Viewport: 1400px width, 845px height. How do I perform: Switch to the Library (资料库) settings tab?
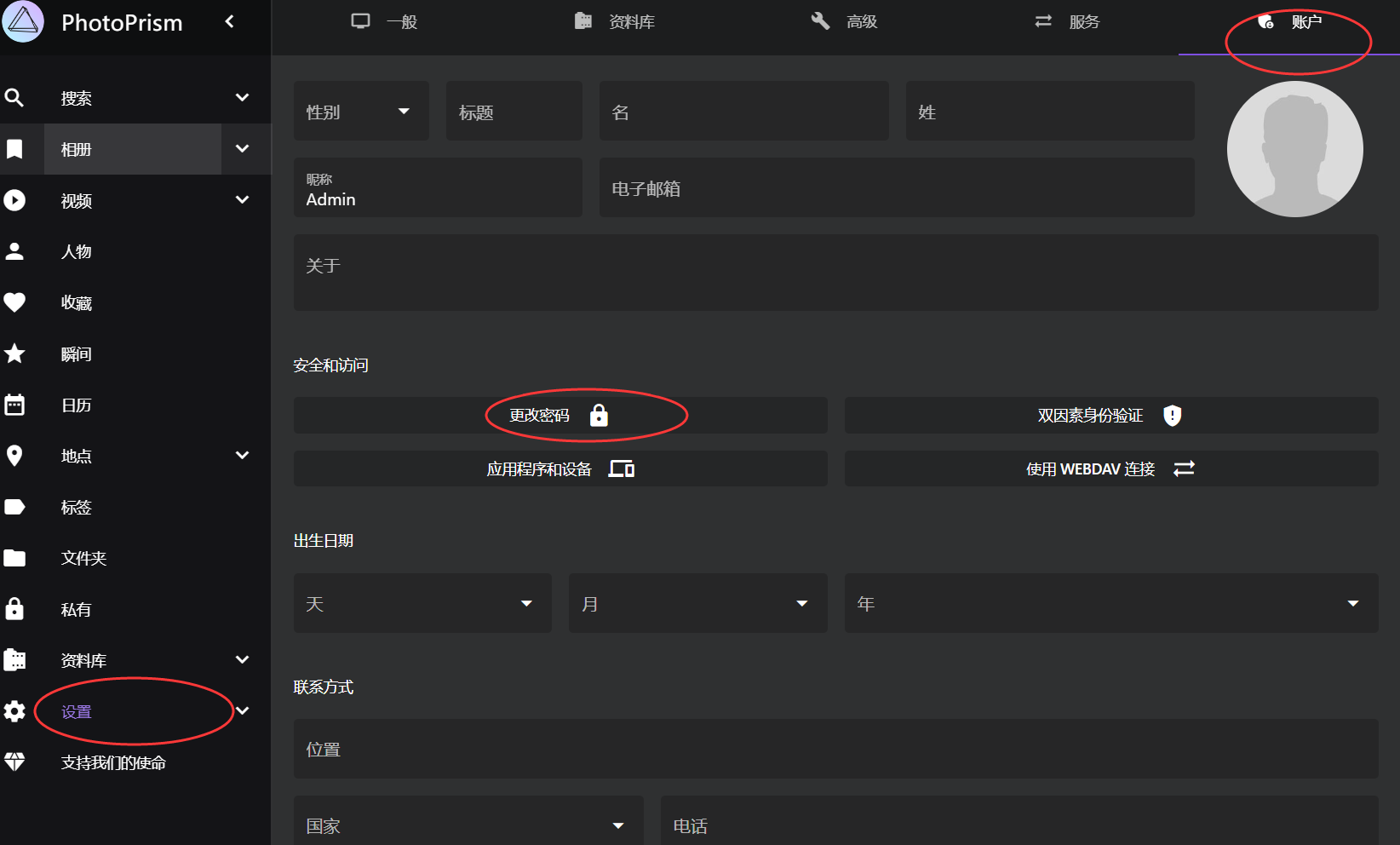point(614,21)
